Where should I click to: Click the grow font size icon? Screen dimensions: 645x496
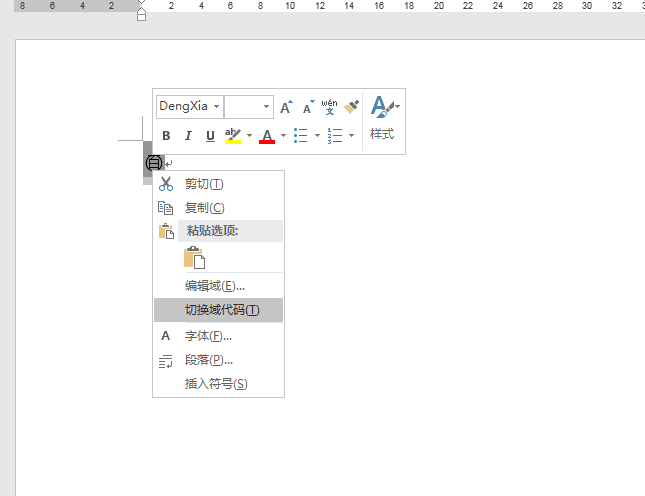[x=286, y=107]
